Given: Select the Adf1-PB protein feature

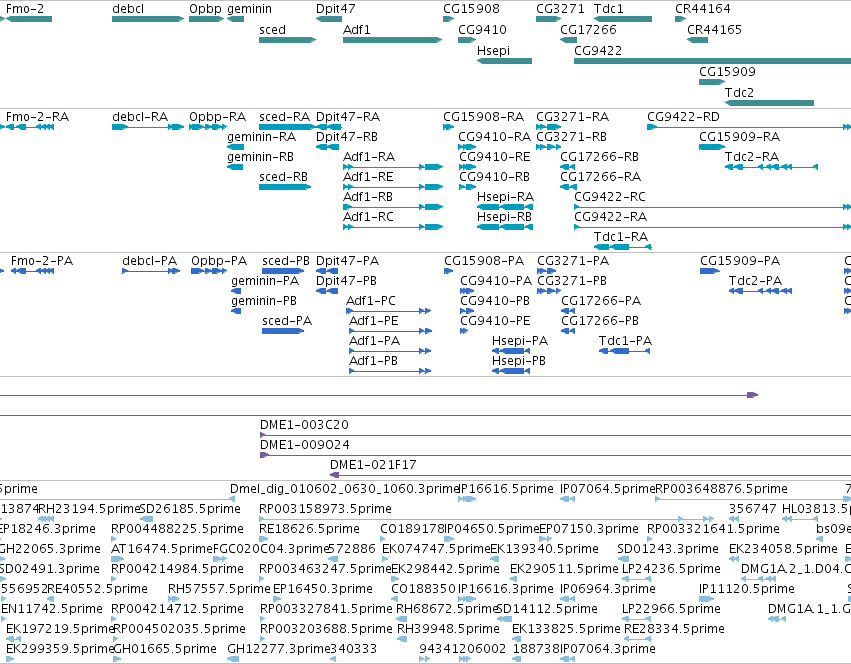Looking at the screenshot, I should (390, 371).
